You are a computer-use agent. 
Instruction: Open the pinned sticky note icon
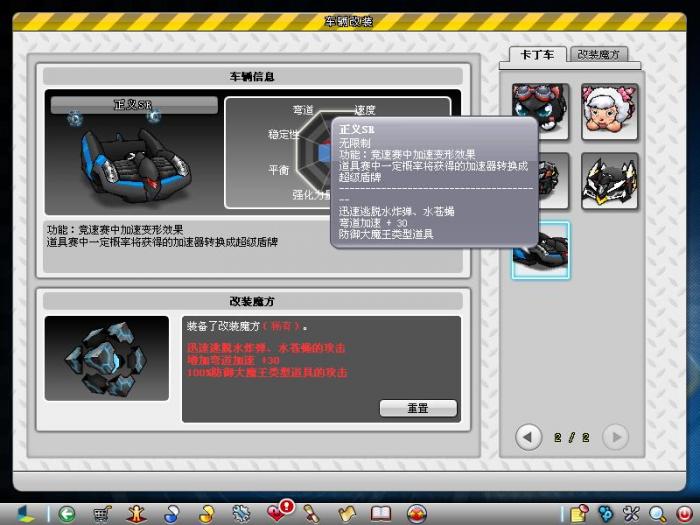(579, 514)
